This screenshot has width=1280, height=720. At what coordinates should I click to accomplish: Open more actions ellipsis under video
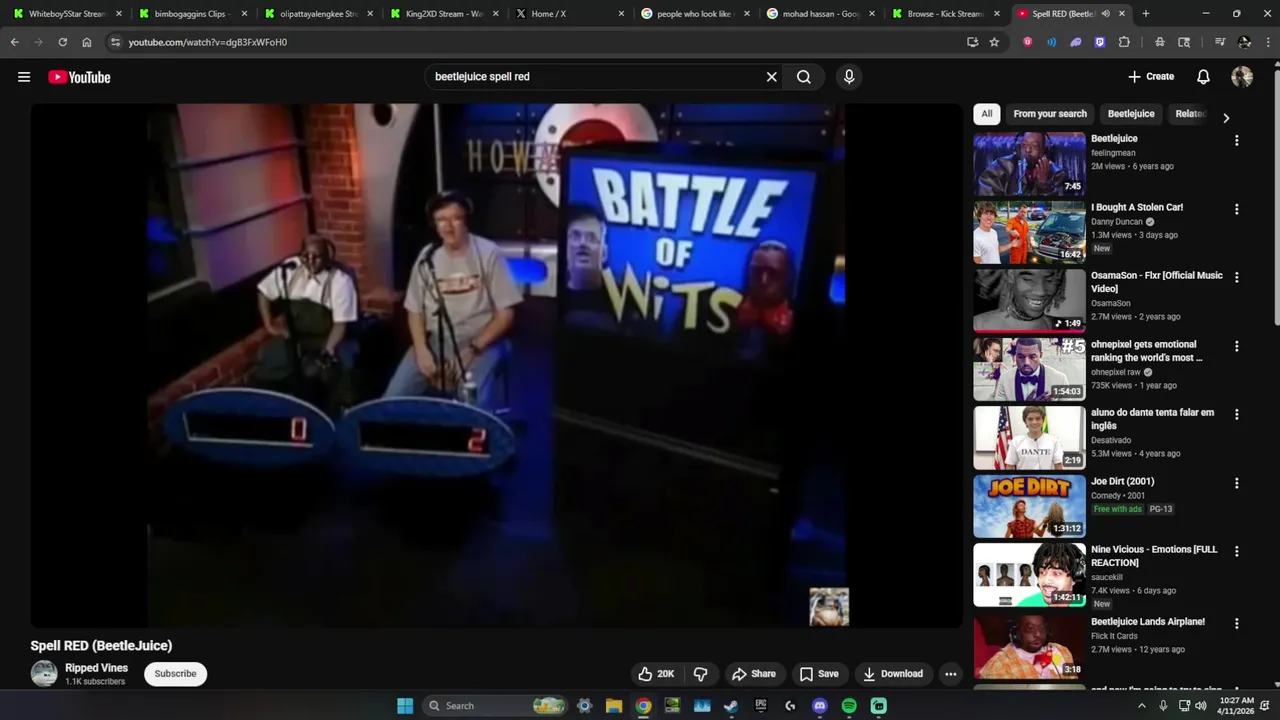[951, 674]
